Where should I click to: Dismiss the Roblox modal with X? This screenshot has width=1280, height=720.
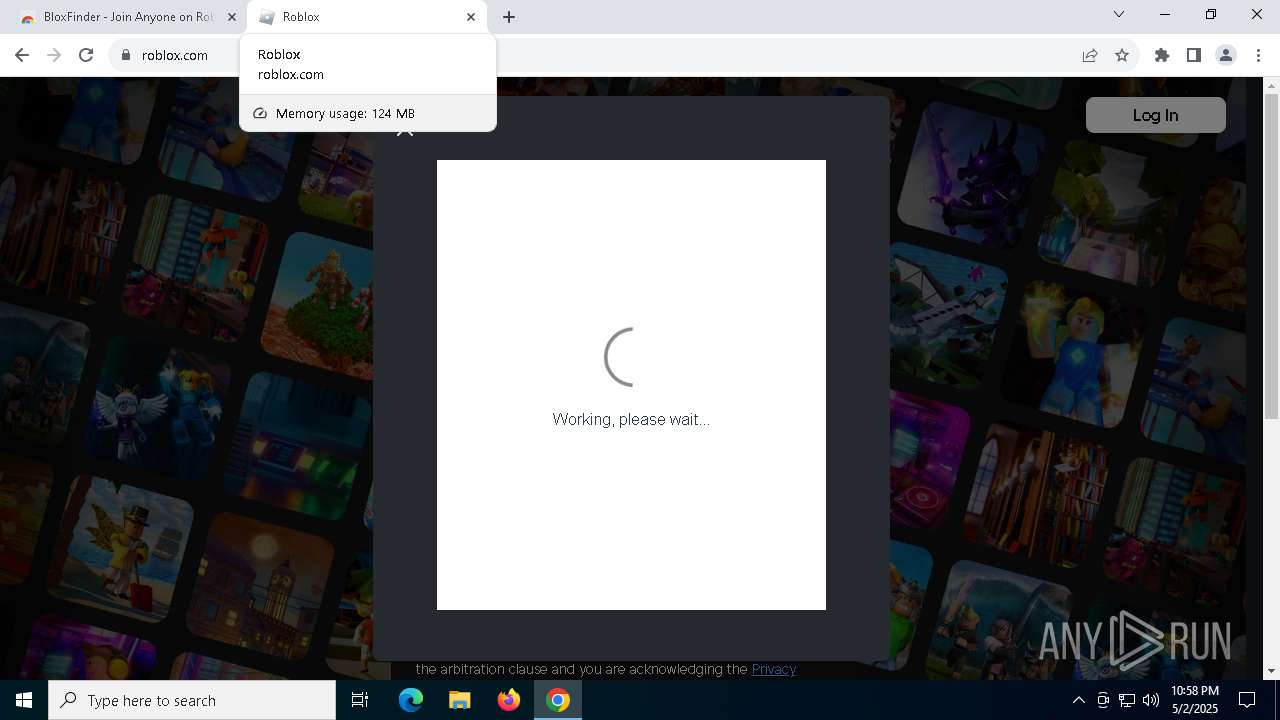point(405,129)
